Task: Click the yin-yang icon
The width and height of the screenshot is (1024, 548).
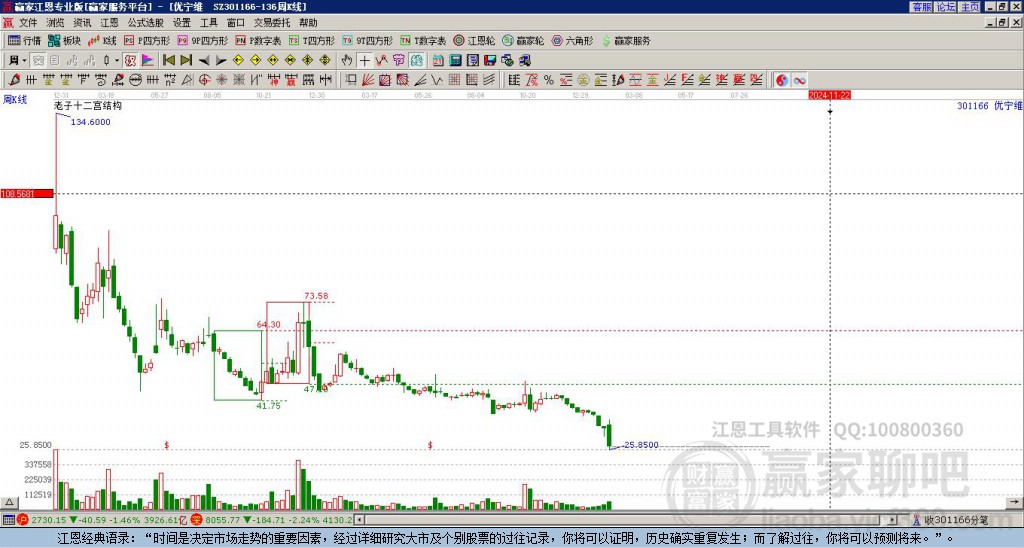Action: [x=782, y=80]
